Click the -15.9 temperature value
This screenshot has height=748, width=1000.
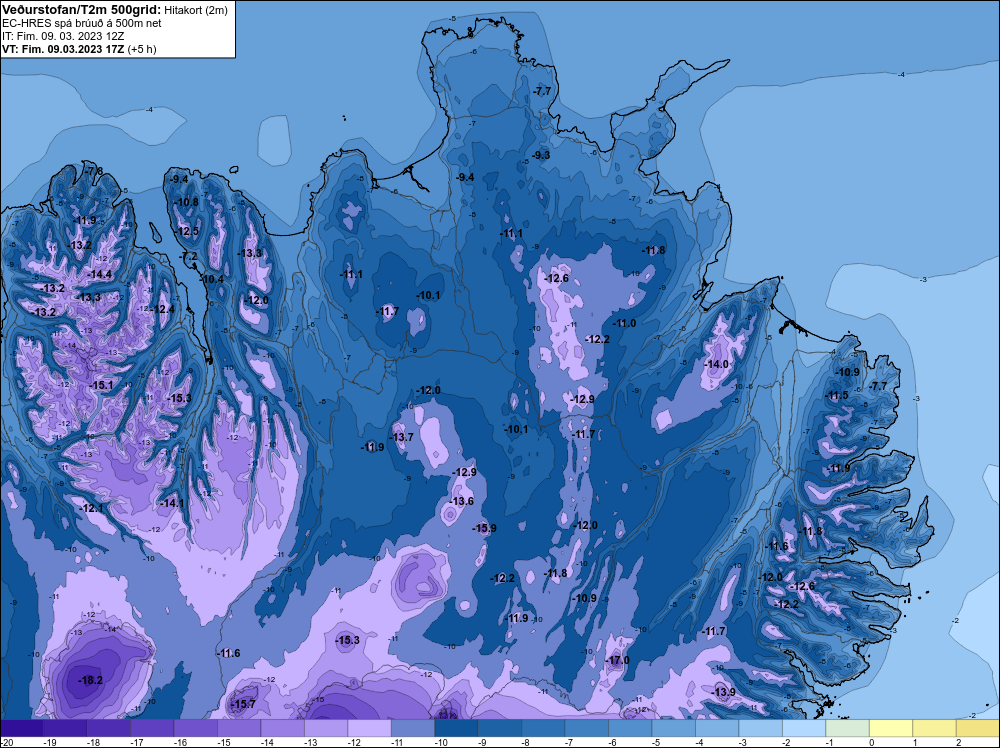(484, 528)
